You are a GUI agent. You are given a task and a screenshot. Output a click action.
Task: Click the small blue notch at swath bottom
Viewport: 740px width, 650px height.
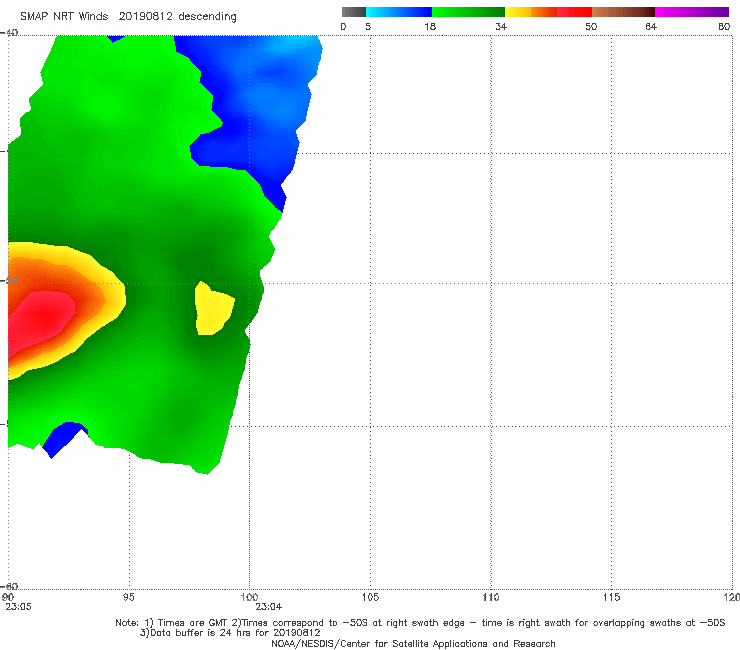(x=64, y=439)
